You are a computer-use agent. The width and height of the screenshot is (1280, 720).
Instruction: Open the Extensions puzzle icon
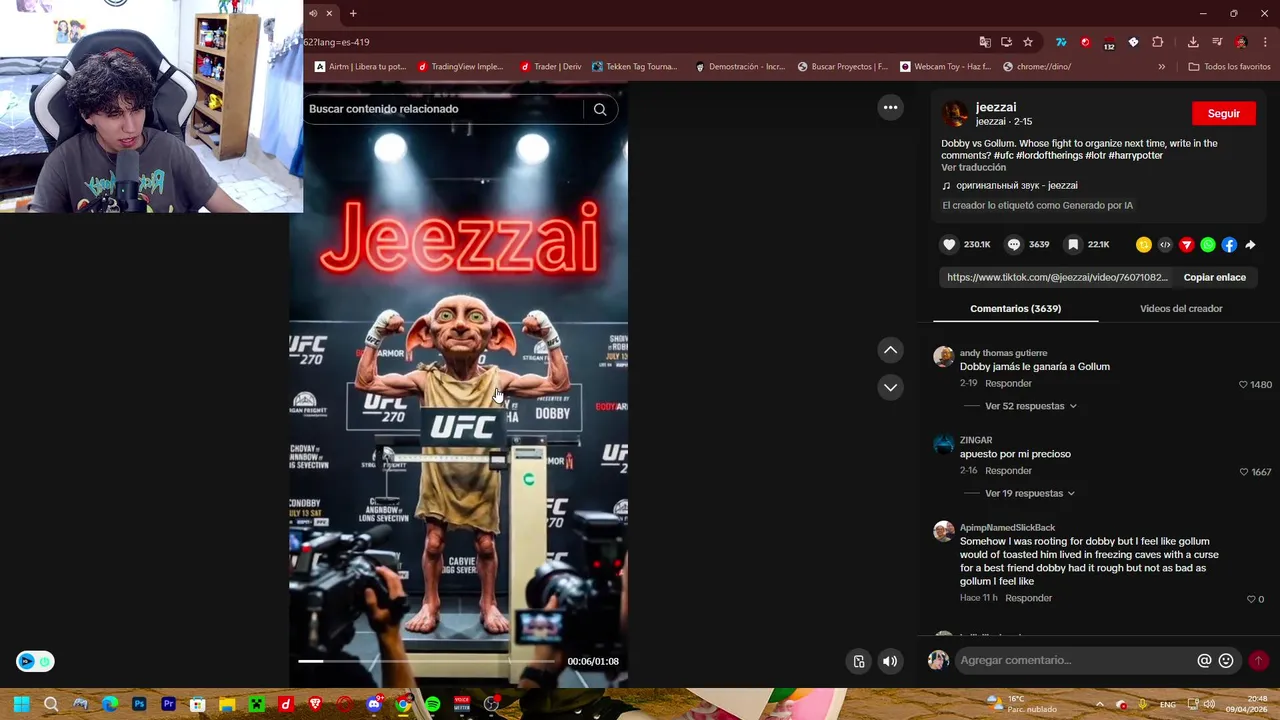pos(1157,42)
